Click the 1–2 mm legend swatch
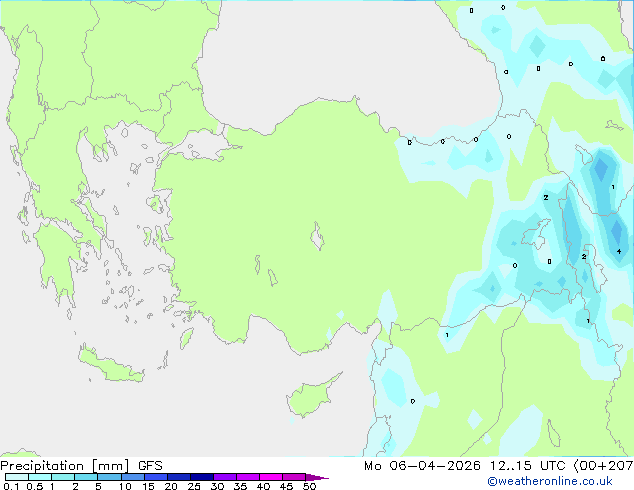Image resolution: width=634 pixels, height=490 pixels. point(63,477)
